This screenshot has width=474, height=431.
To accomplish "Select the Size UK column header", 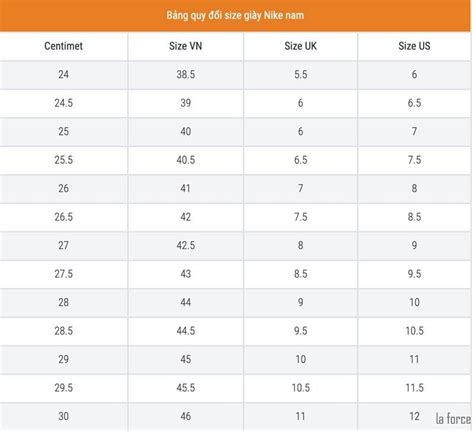I will point(301,46).
